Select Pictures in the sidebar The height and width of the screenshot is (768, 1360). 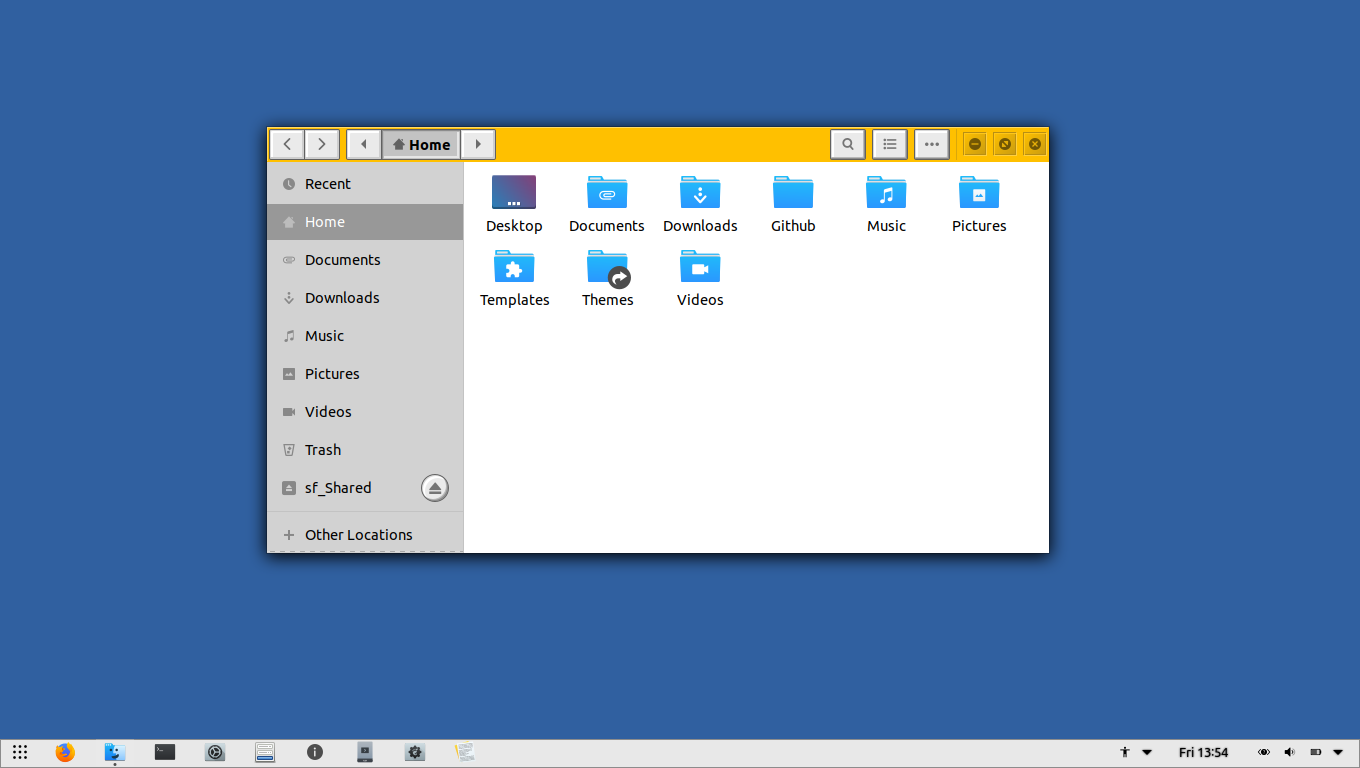coord(365,374)
